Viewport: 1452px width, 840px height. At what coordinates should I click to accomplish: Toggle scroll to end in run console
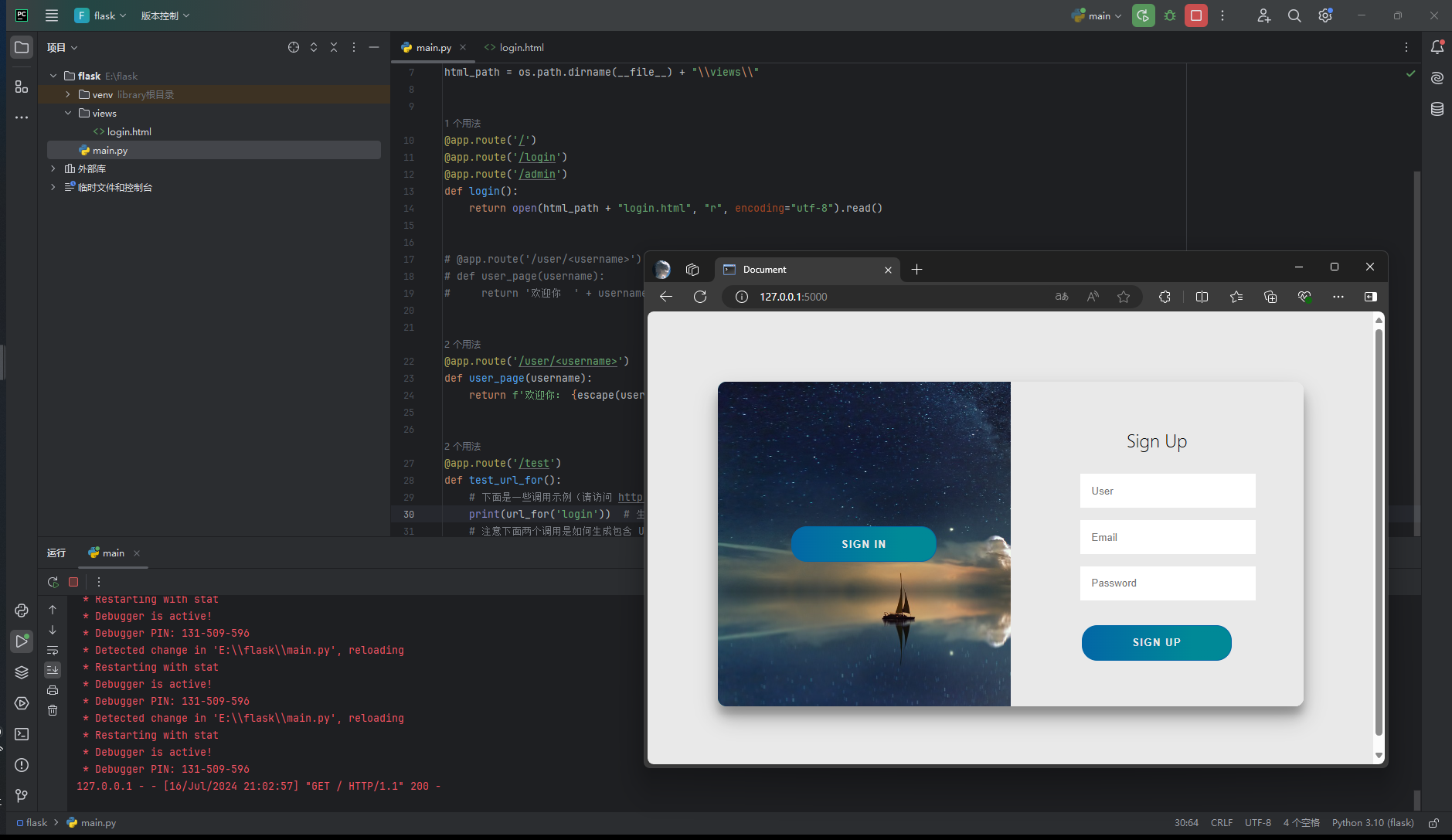(x=53, y=669)
